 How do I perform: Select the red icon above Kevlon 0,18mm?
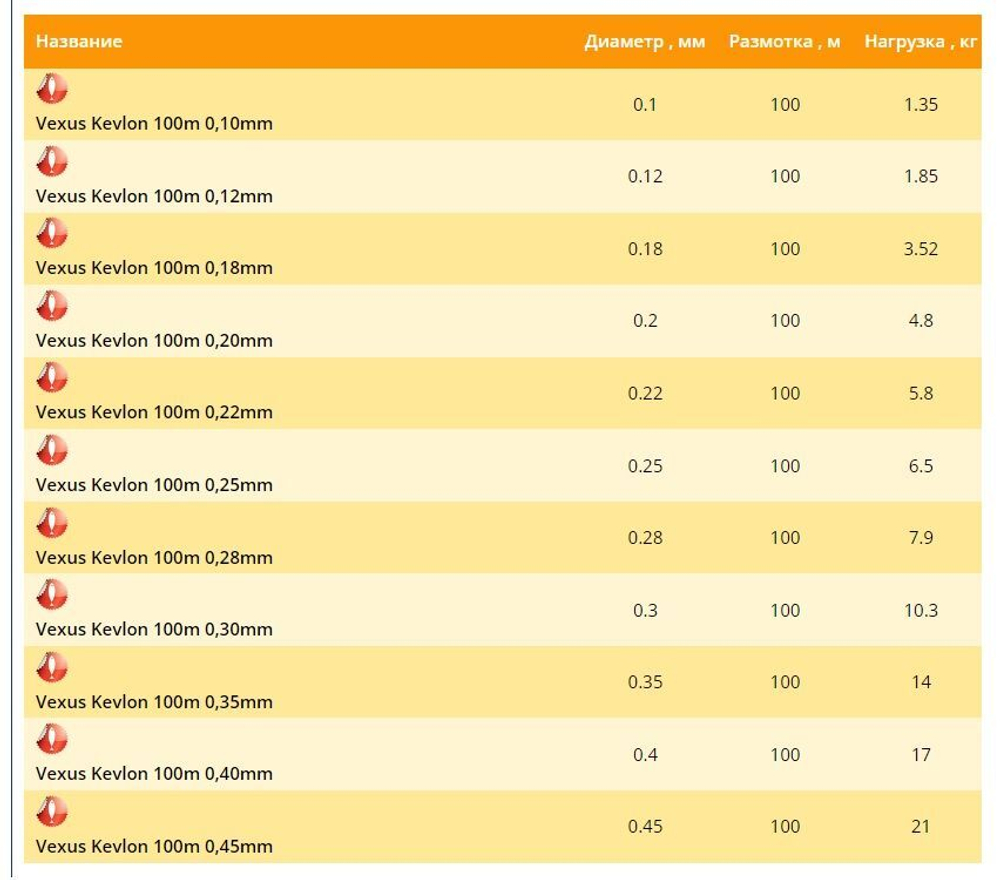(52, 233)
